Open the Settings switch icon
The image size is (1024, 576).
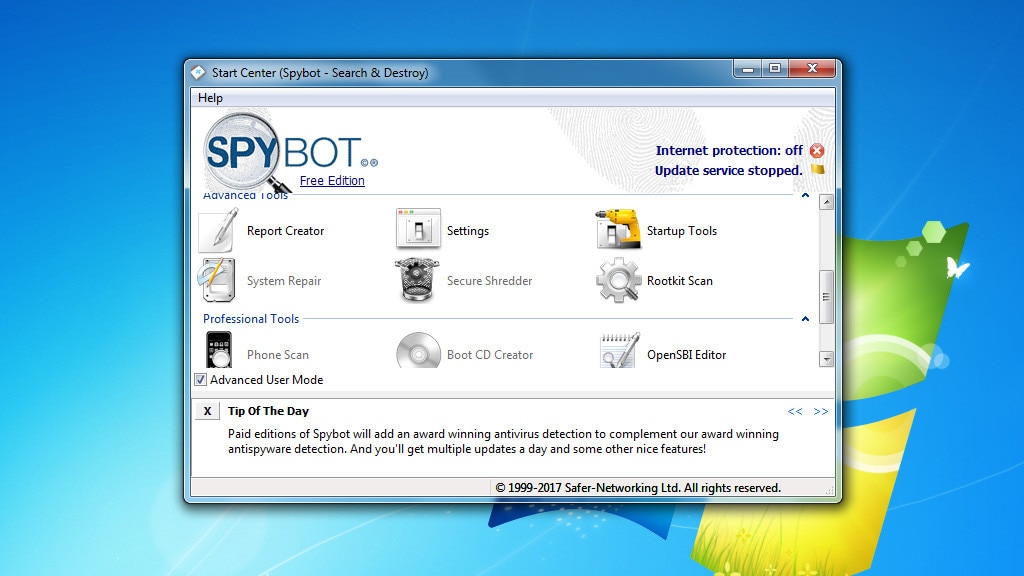pyautogui.click(x=418, y=229)
